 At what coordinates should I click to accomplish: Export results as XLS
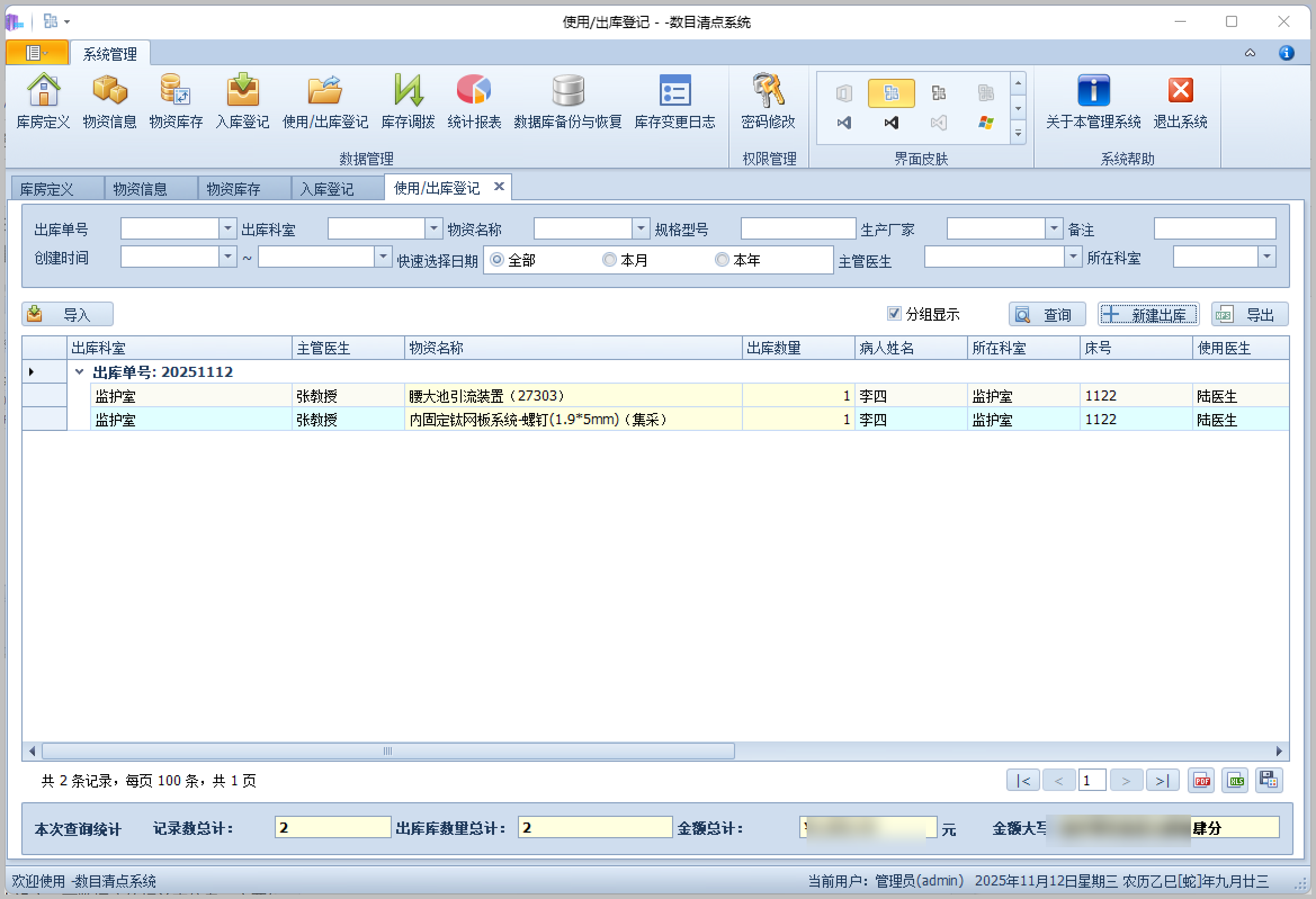[1235, 780]
